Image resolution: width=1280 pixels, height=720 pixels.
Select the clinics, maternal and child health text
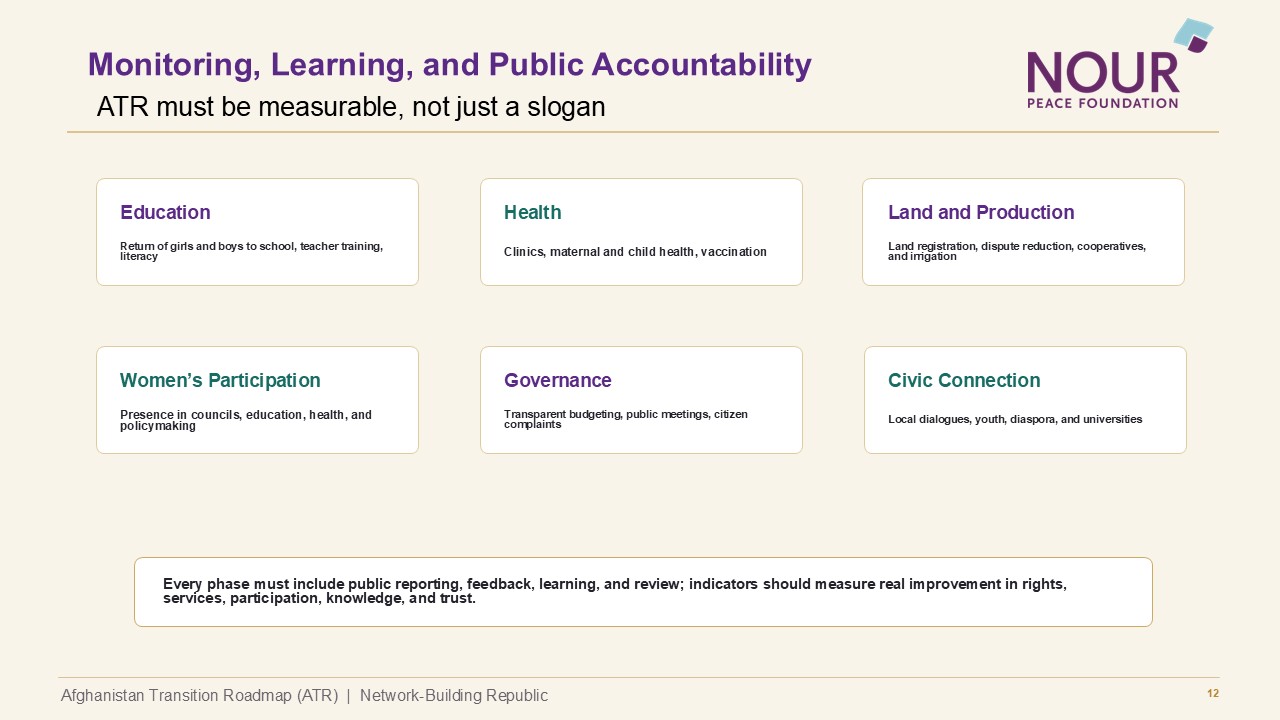(635, 252)
